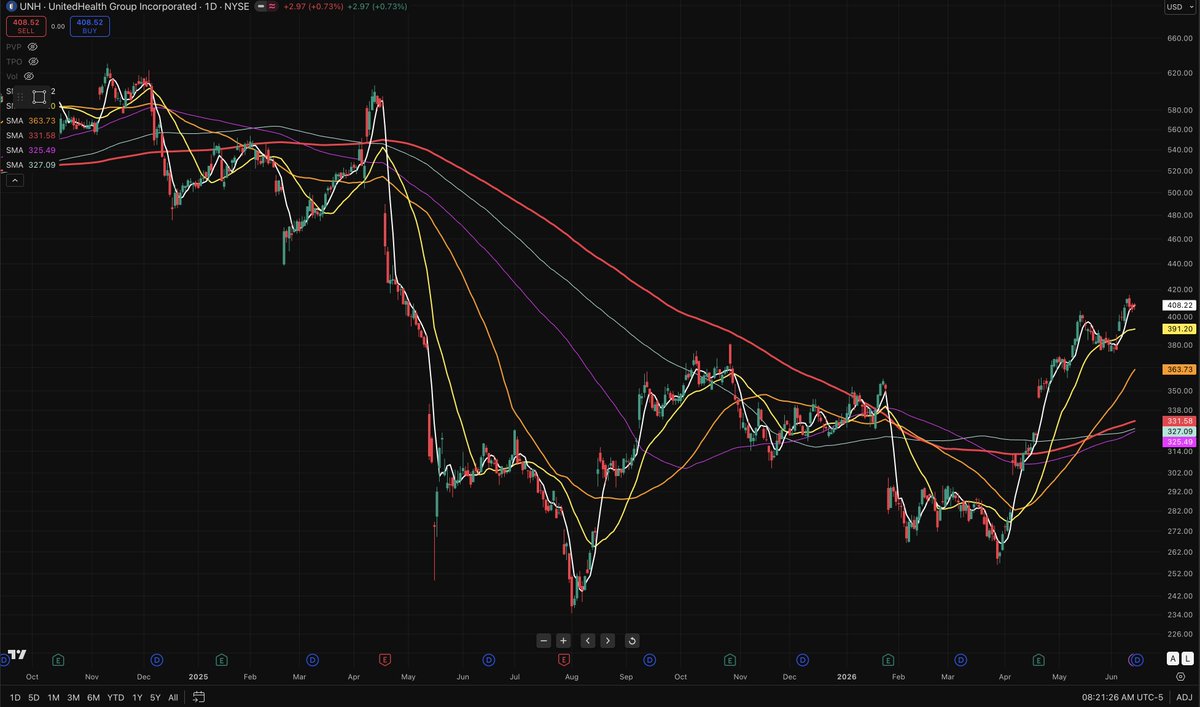The image size is (1200, 707).
Task: Click the dividend marker in March 2025
Action: tap(312, 660)
